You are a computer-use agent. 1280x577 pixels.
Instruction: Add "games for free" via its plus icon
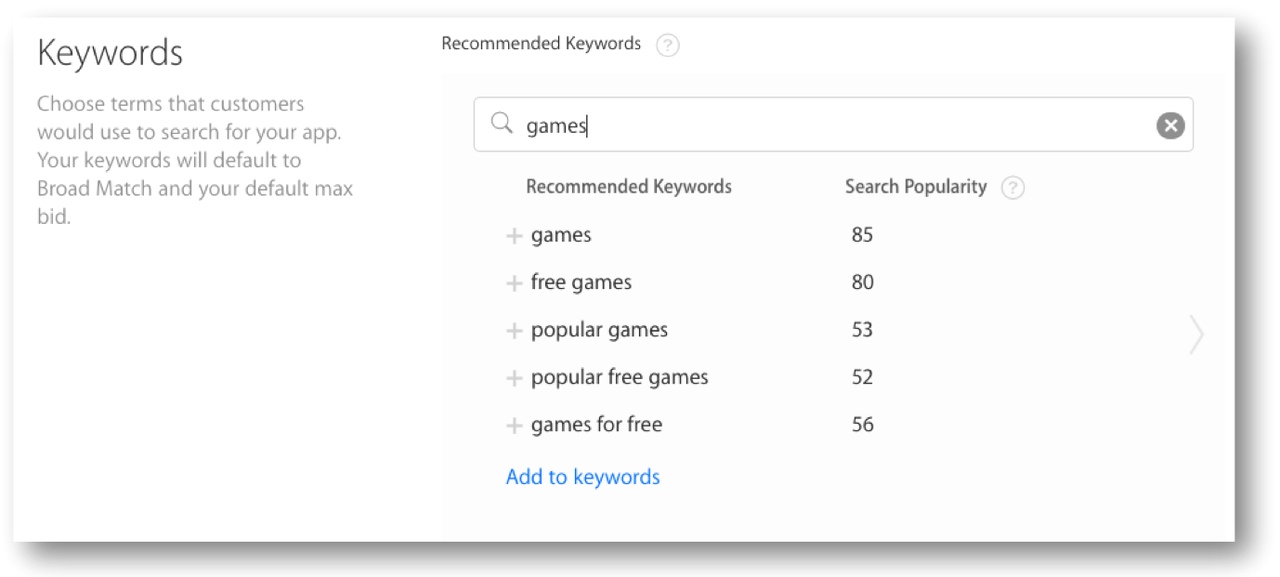click(514, 426)
